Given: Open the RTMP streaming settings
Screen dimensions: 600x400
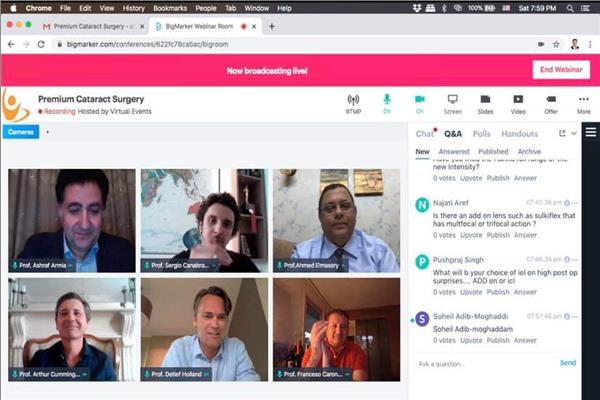Looking at the screenshot, I should point(353,103).
